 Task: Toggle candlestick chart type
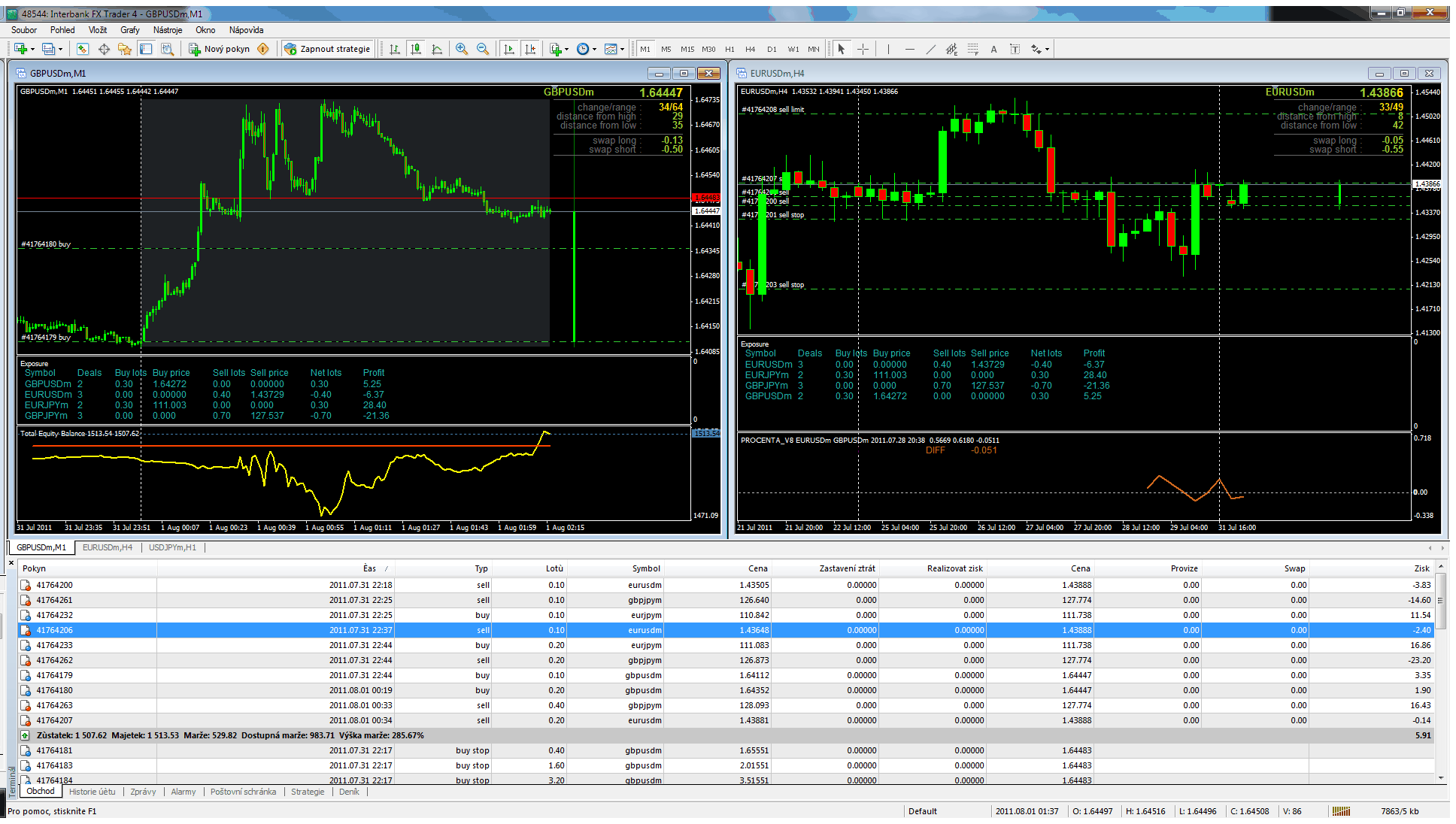[x=416, y=49]
